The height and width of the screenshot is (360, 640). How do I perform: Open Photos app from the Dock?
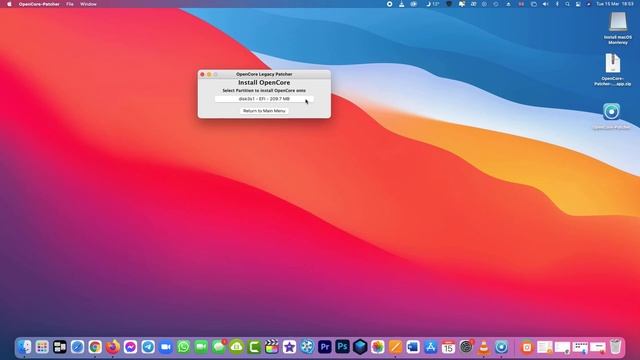(x=378, y=347)
